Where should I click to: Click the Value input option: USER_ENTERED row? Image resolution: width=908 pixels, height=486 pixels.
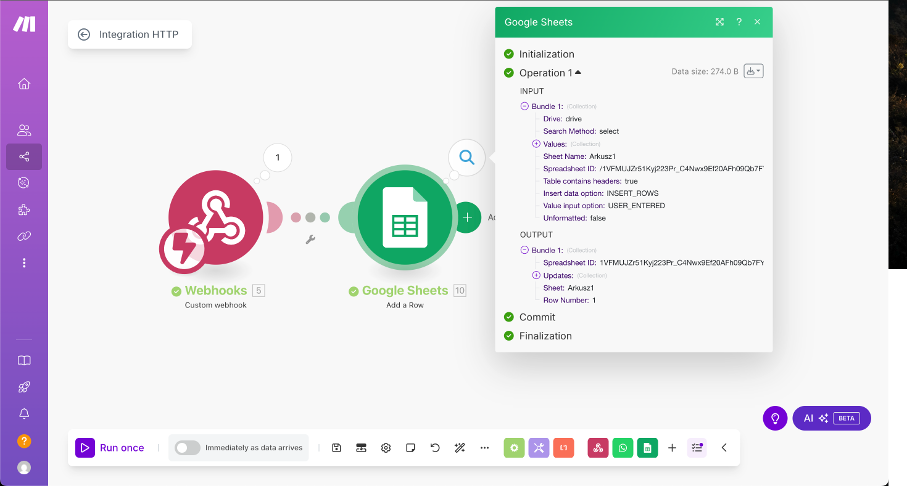coord(604,206)
